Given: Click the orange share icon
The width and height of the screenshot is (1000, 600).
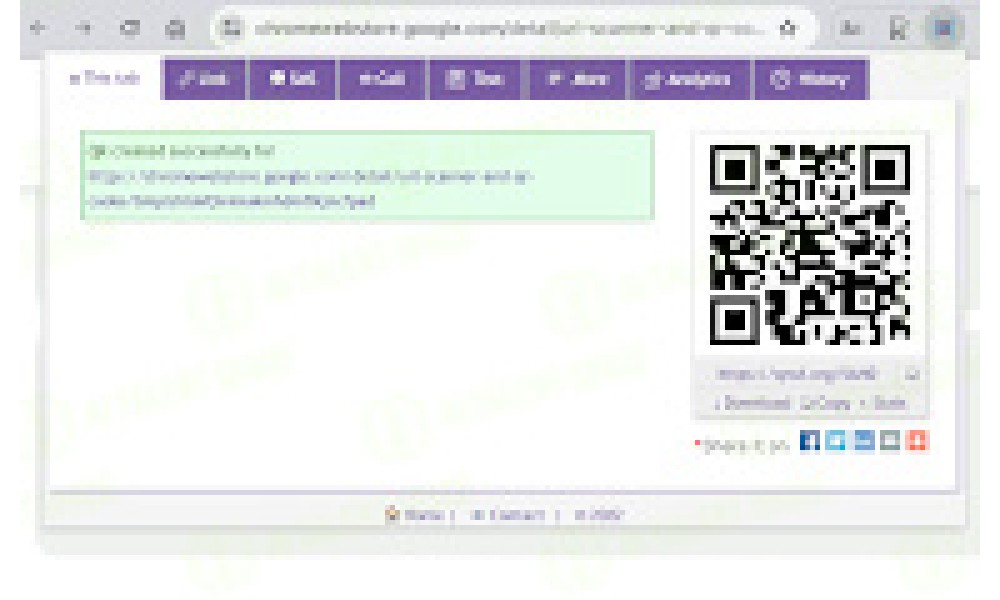Looking at the screenshot, I should pos(916,440).
